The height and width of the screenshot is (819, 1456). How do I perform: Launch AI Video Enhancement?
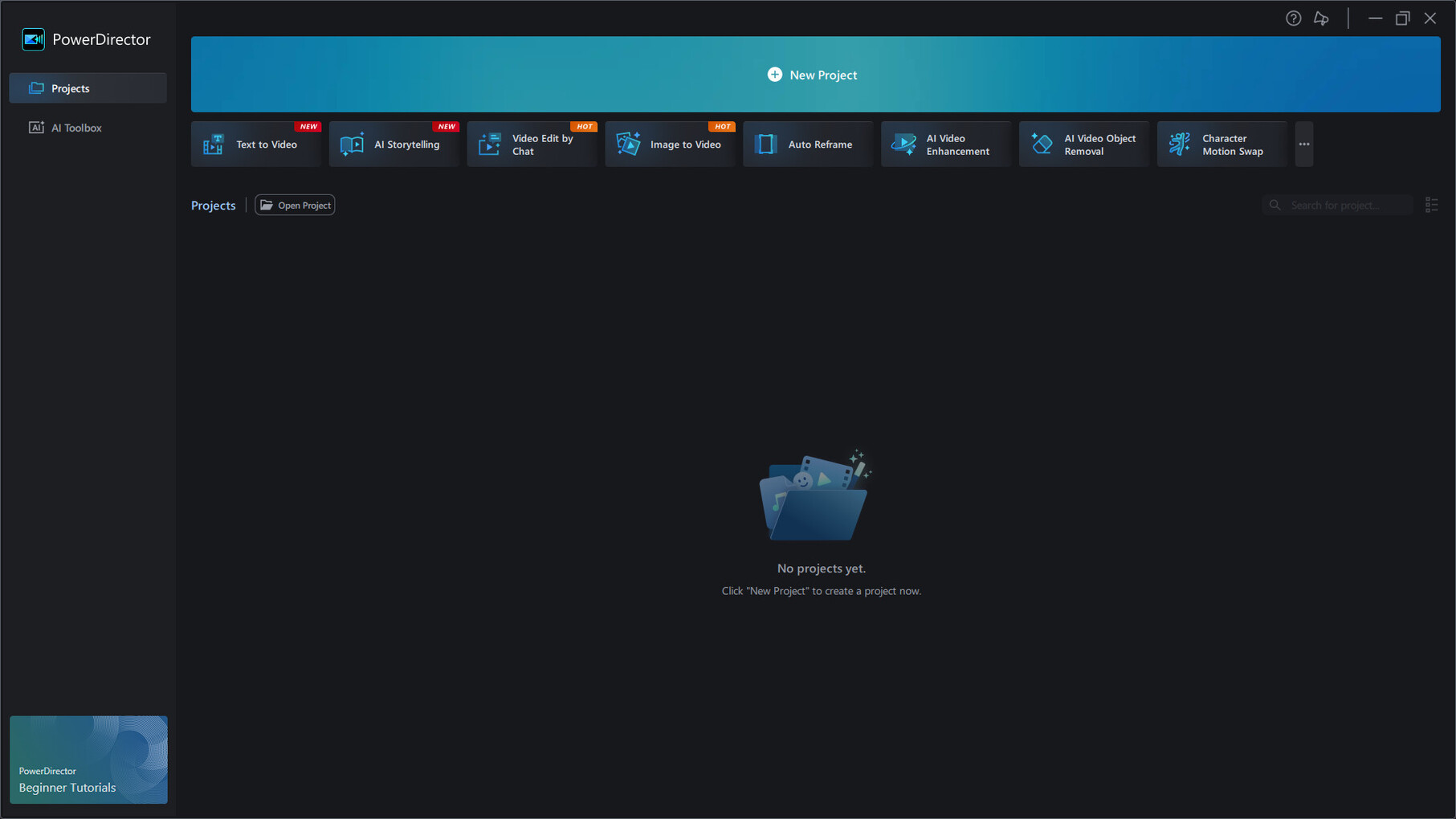tap(945, 145)
